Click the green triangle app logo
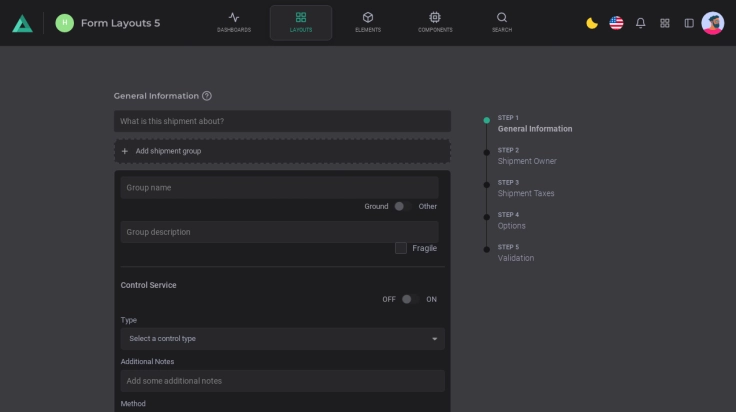This screenshot has height=412, width=736. click(x=22, y=23)
